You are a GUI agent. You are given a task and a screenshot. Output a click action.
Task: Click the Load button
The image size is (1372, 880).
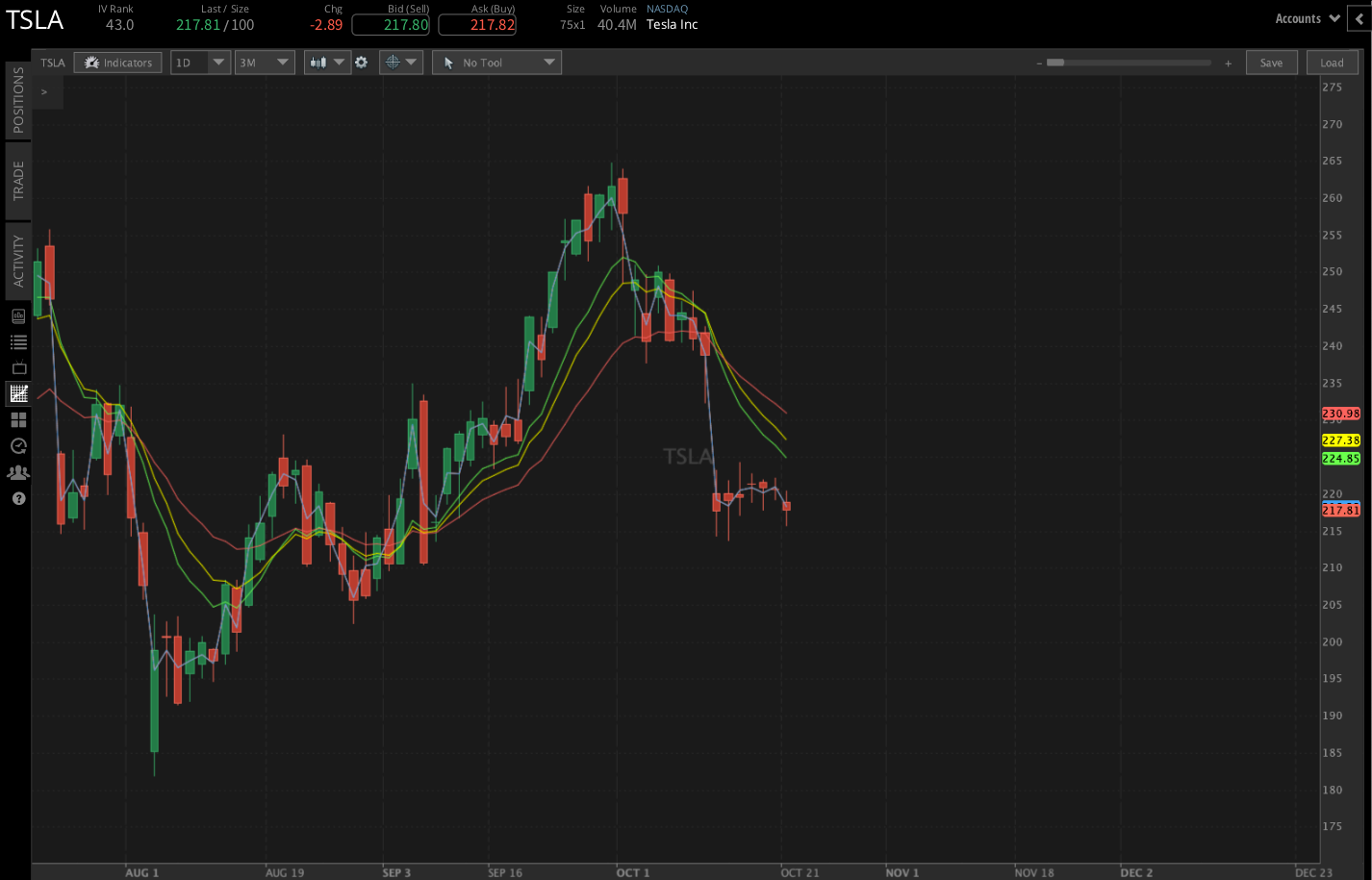tap(1332, 62)
